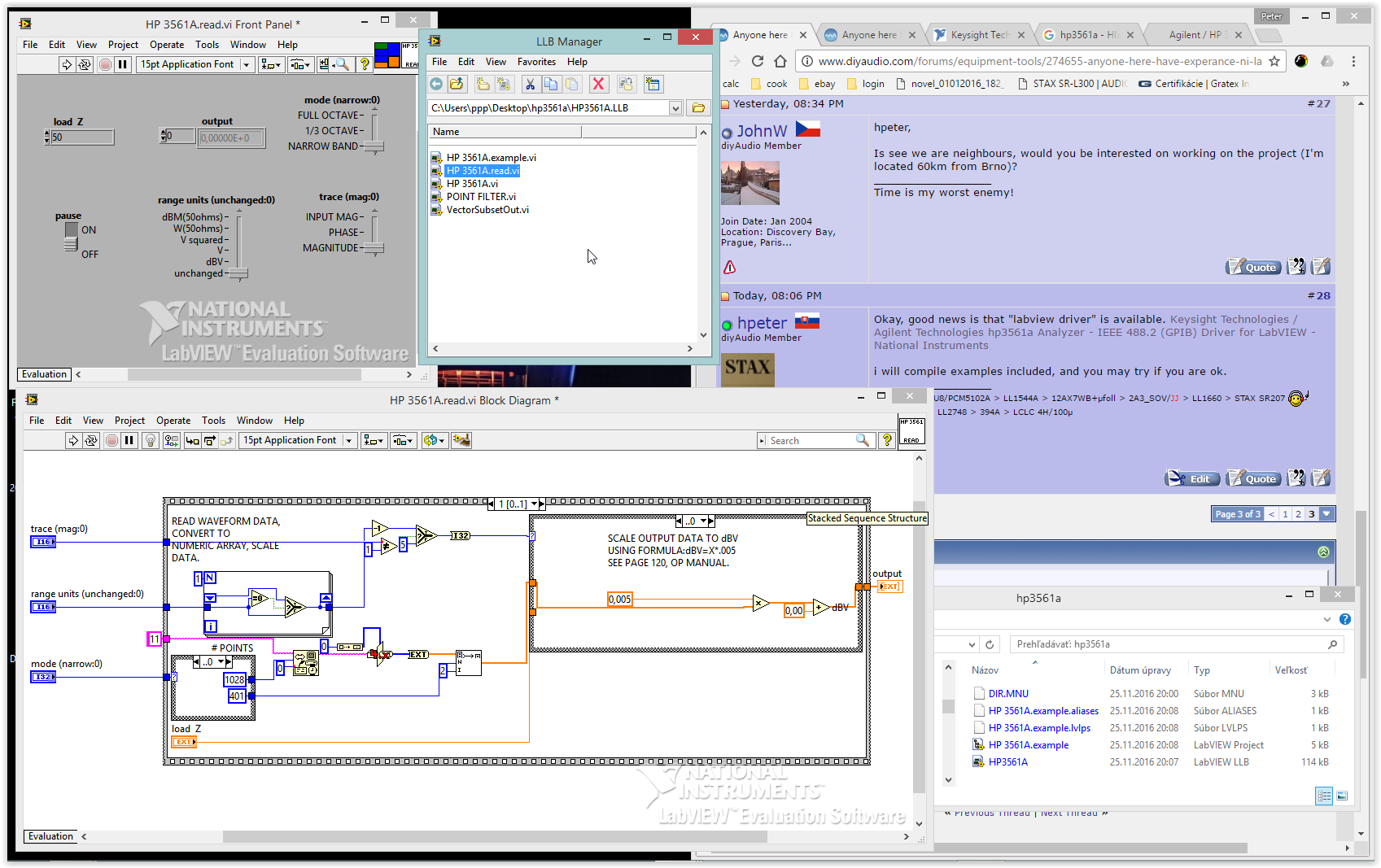Click Clean Up Diagram in Block Diagram toolbar
This screenshot has width=1381, height=868.
pos(461,440)
